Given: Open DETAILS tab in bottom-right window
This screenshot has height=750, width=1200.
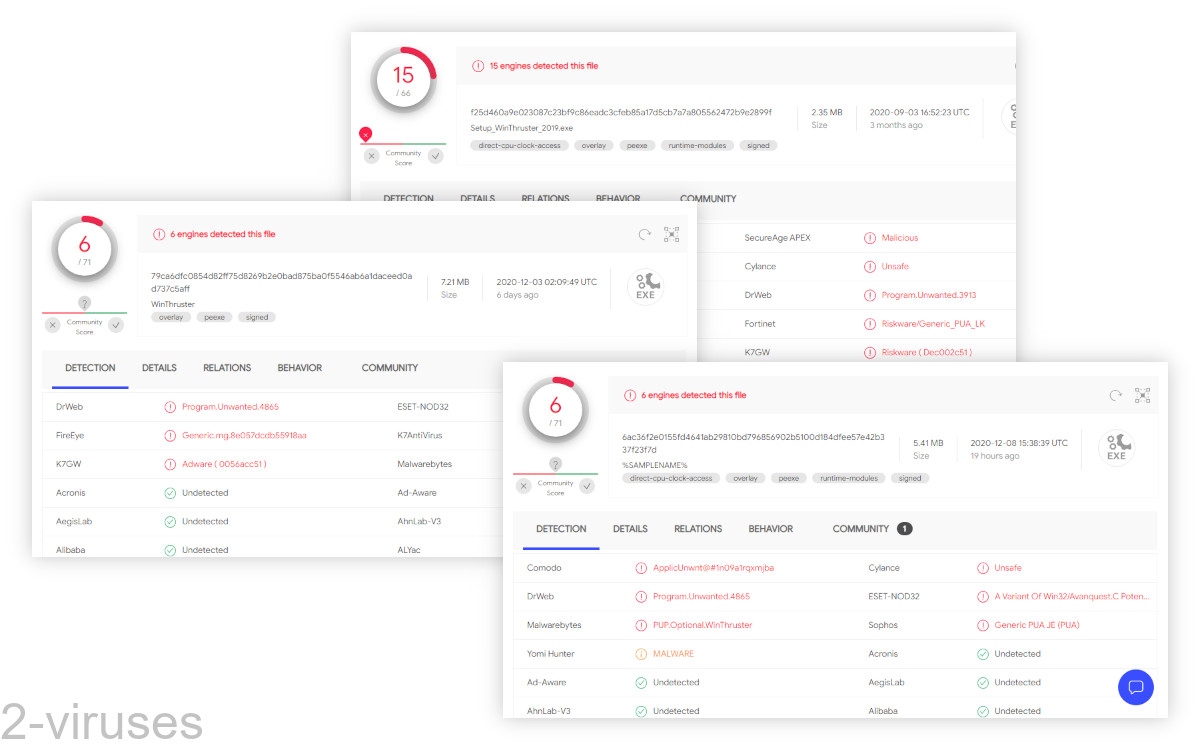Looking at the screenshot, I should [630, 529].
